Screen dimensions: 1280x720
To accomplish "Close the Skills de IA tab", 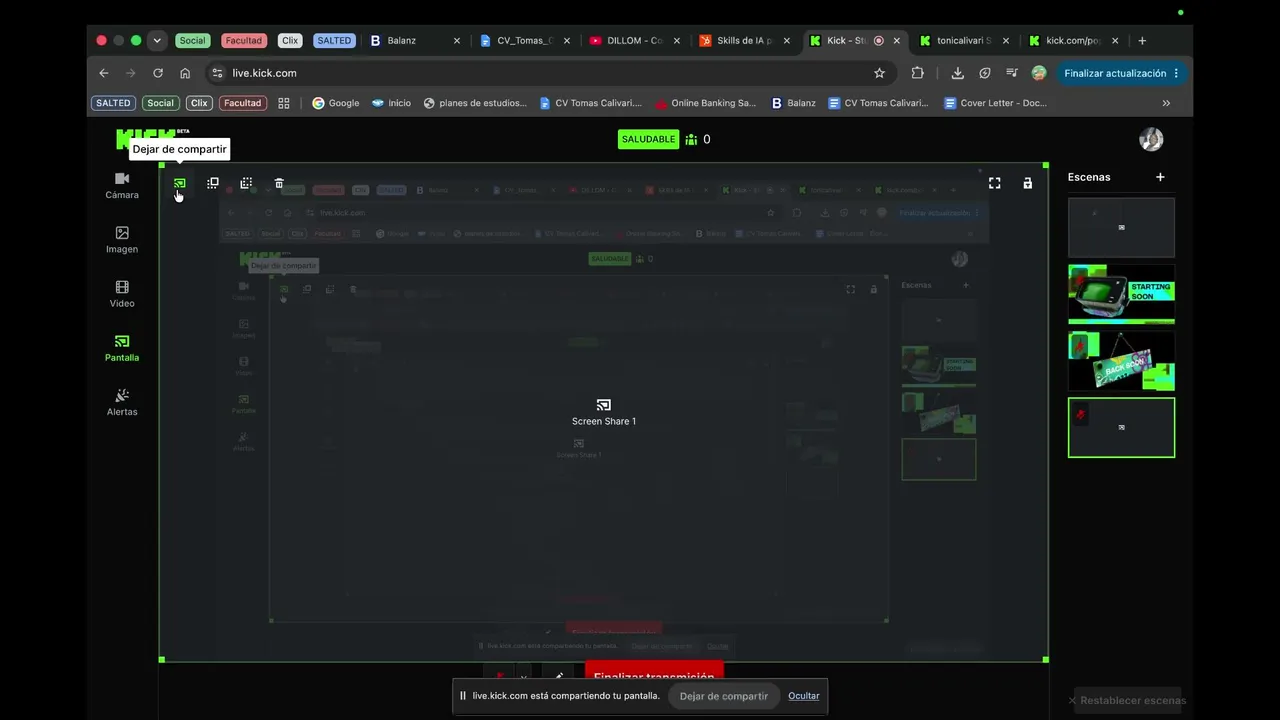I will coord(786,41).
